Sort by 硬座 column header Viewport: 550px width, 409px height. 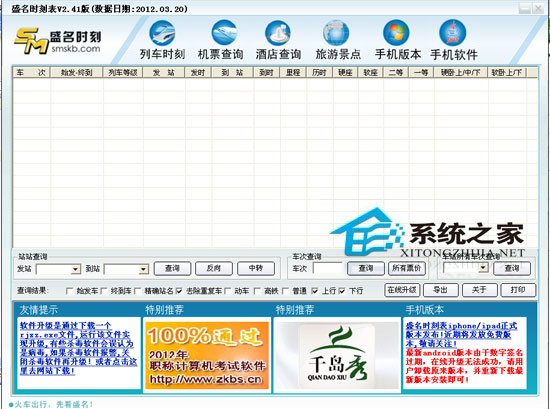[x=345, y=73]
